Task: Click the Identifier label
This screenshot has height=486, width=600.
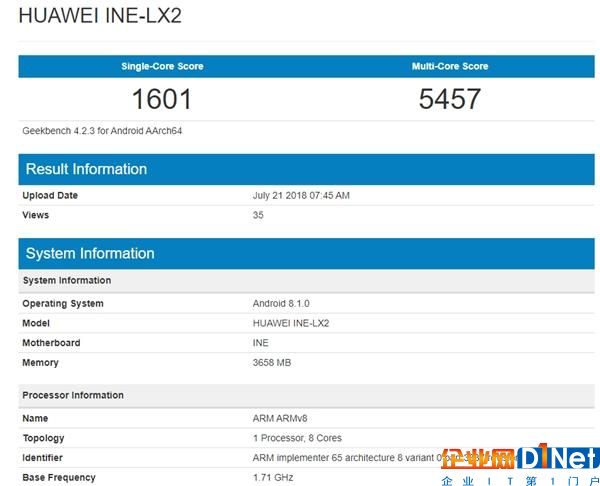Action: coord(42,458)
